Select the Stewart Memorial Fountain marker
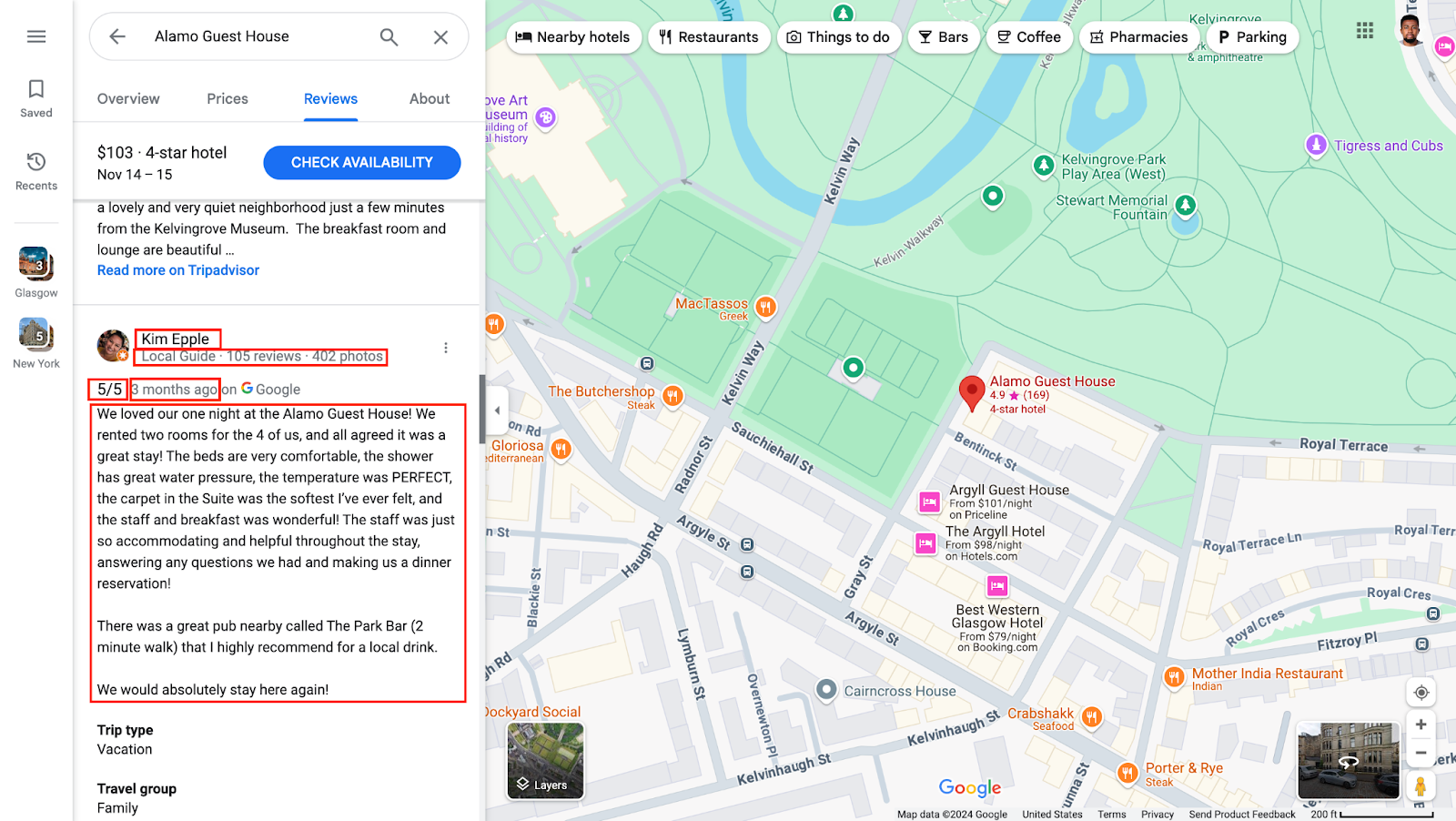This screenshot has width=1456, height=821. point(1185,206)
